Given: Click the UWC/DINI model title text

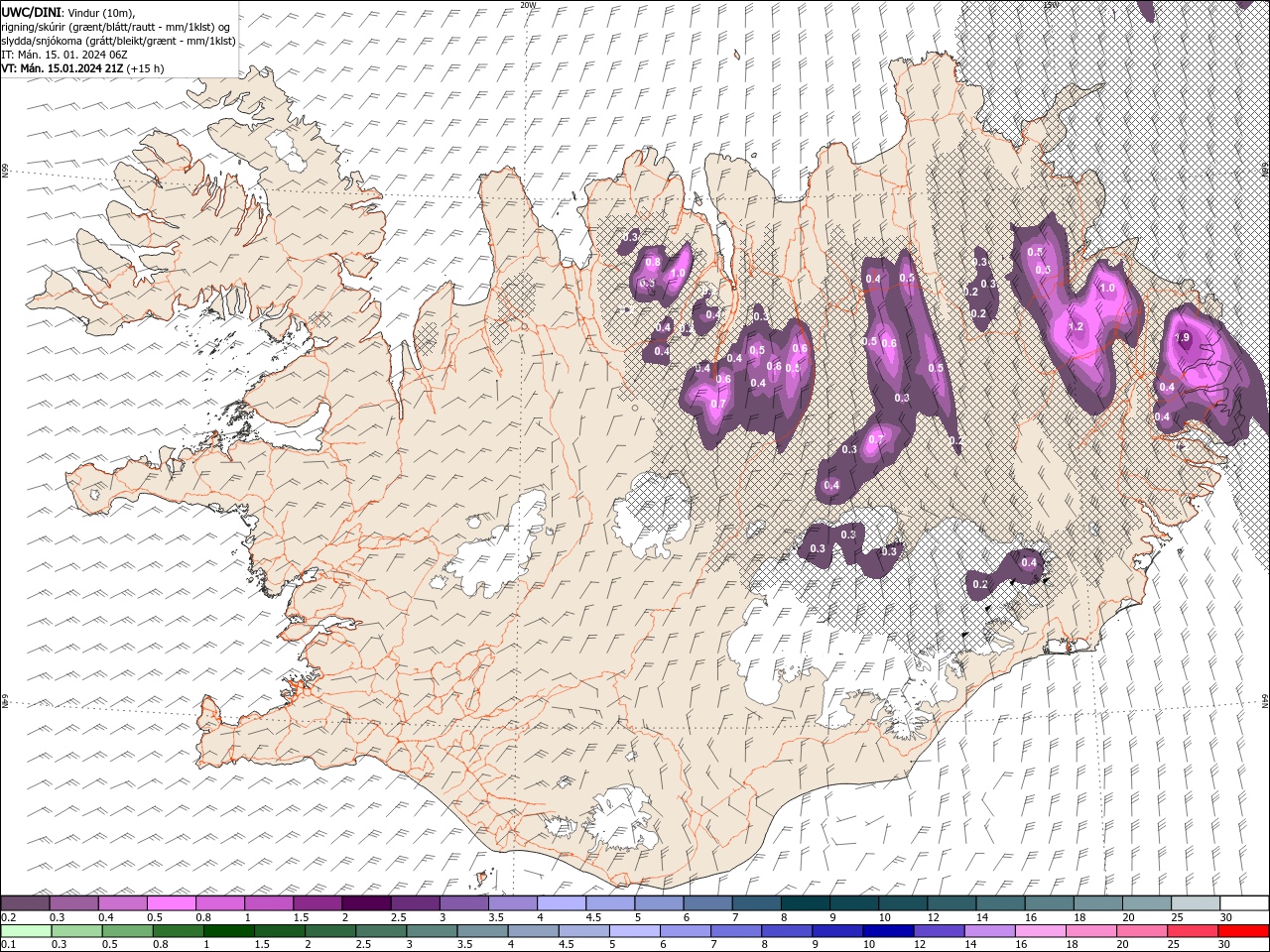Looking at the screenshot, I should (32, 12).
